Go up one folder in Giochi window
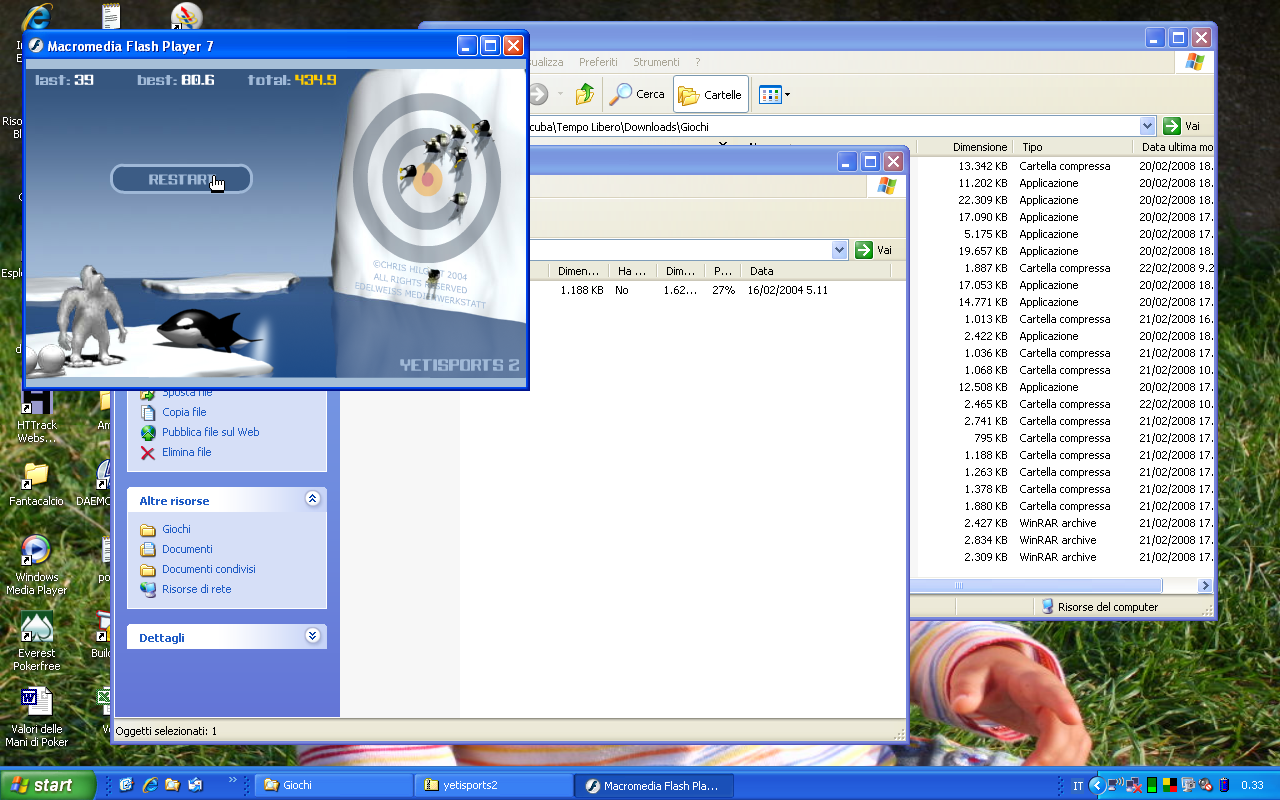Viewport: 1280px width, 800px height. 585,94
